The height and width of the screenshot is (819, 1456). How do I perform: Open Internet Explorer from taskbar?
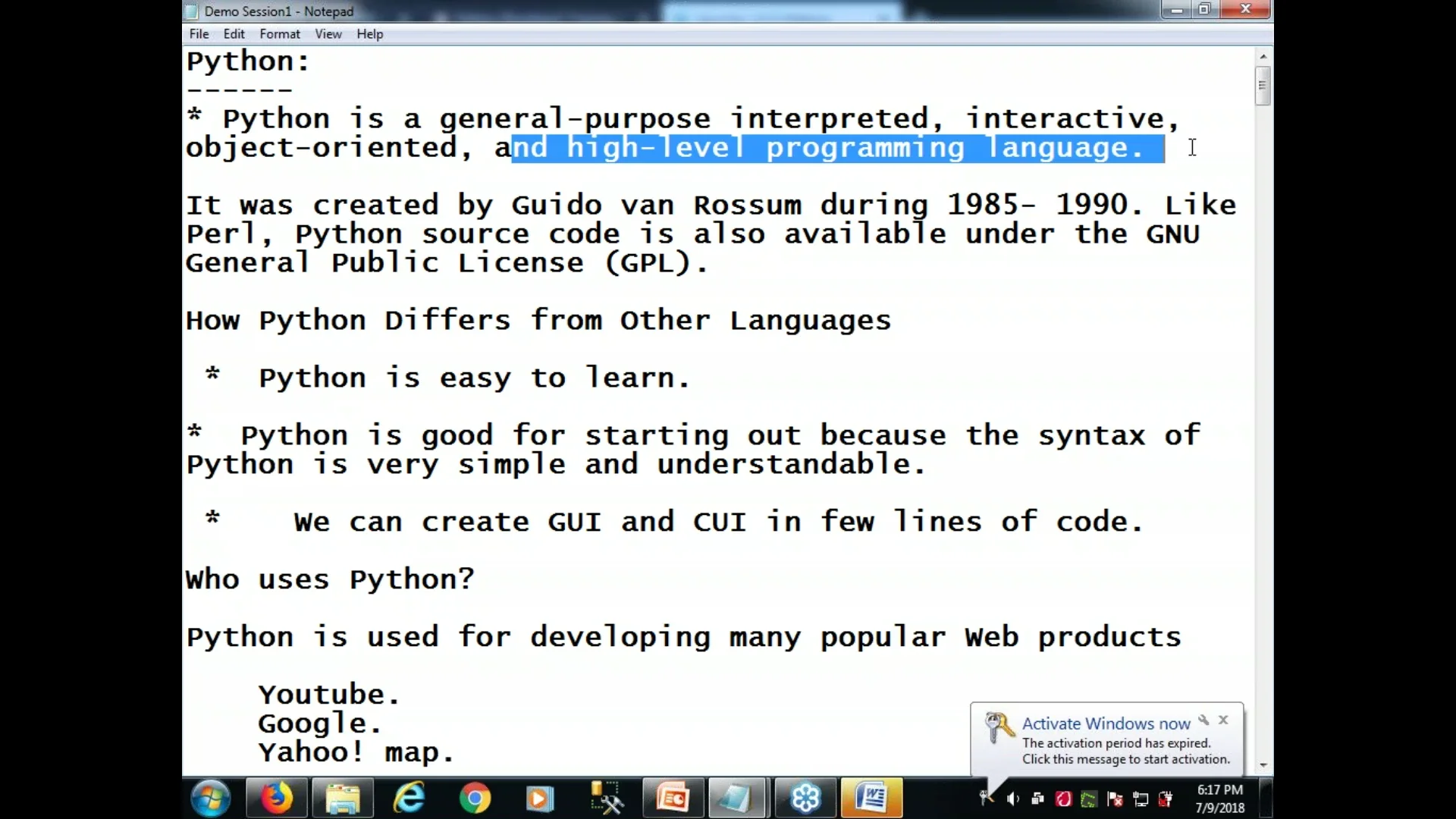(x=409, y=799)
